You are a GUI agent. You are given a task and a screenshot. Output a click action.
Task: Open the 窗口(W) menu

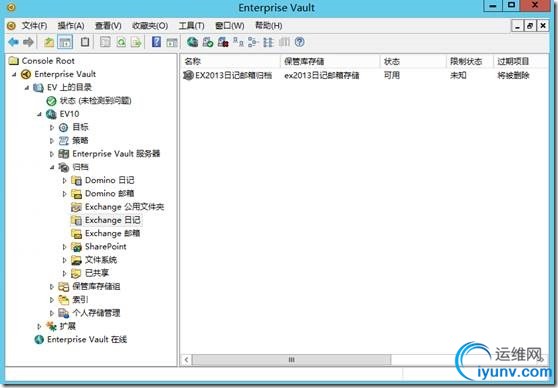coord(230,26)
